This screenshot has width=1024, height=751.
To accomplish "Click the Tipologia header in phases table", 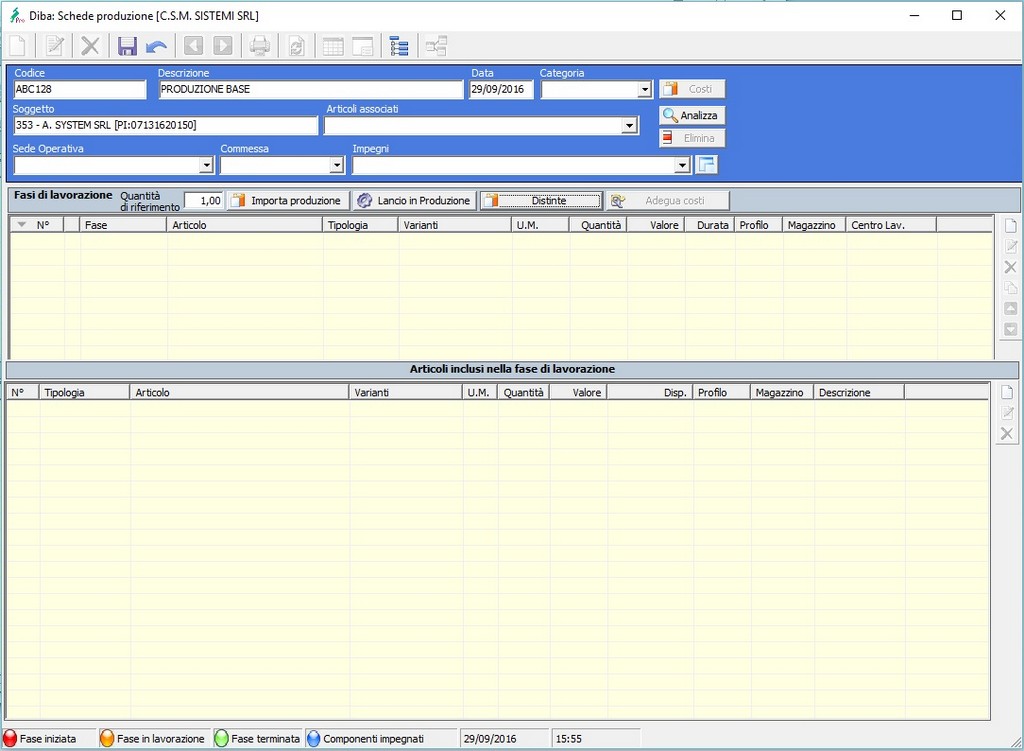I will point(360,225).
